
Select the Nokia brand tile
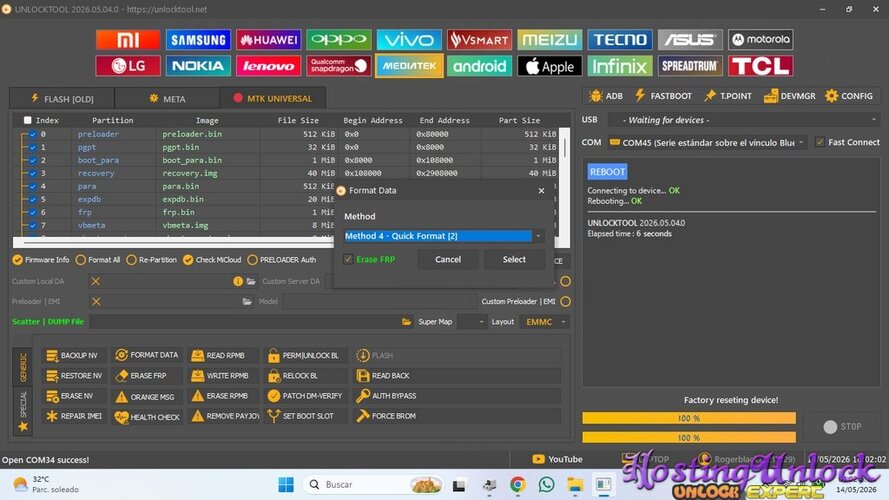[198, 66]
